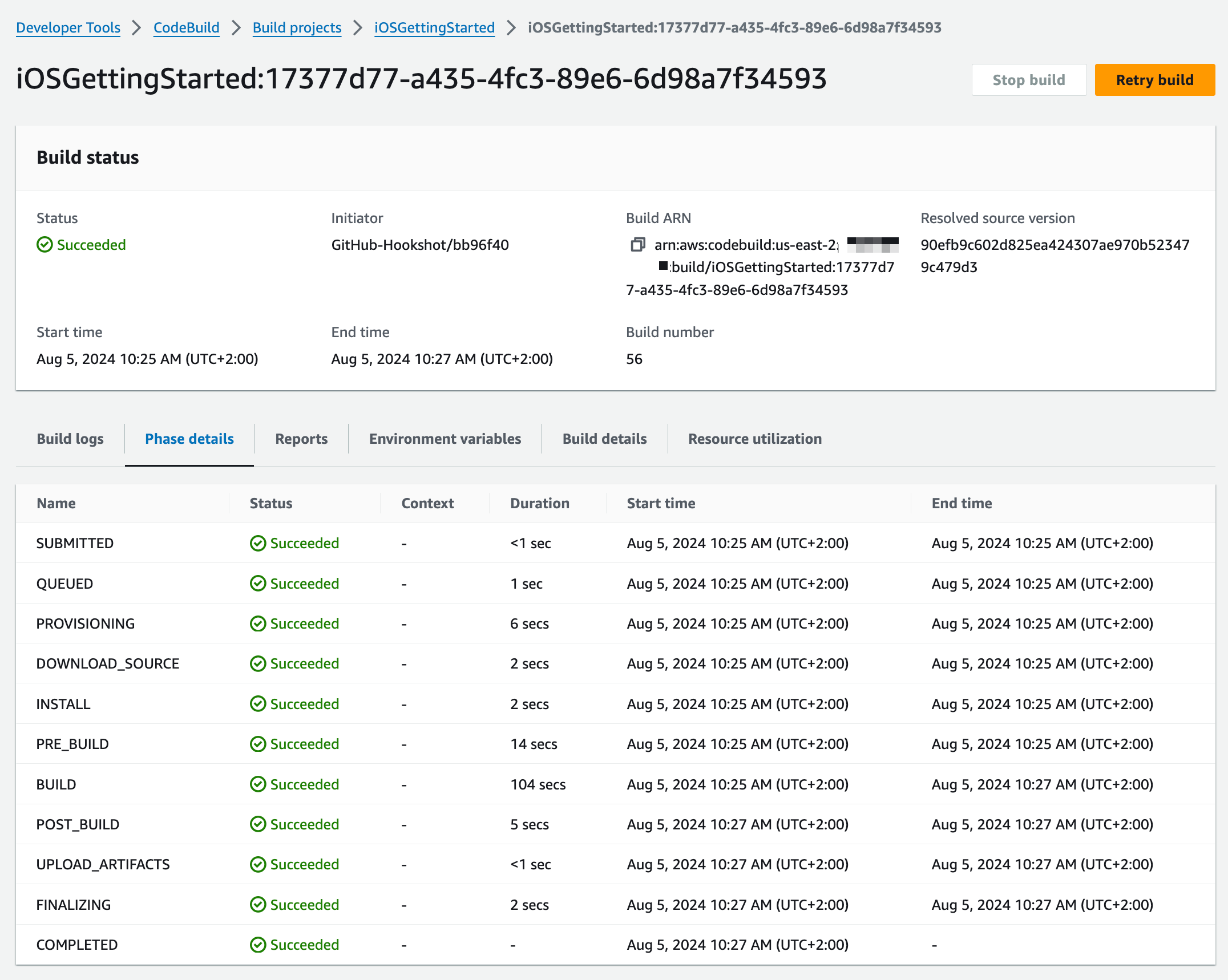Click the SUBMITTED phase Succeeded check icon
The height and width of the screenshot is (980, 1228).
click(258, 543)
